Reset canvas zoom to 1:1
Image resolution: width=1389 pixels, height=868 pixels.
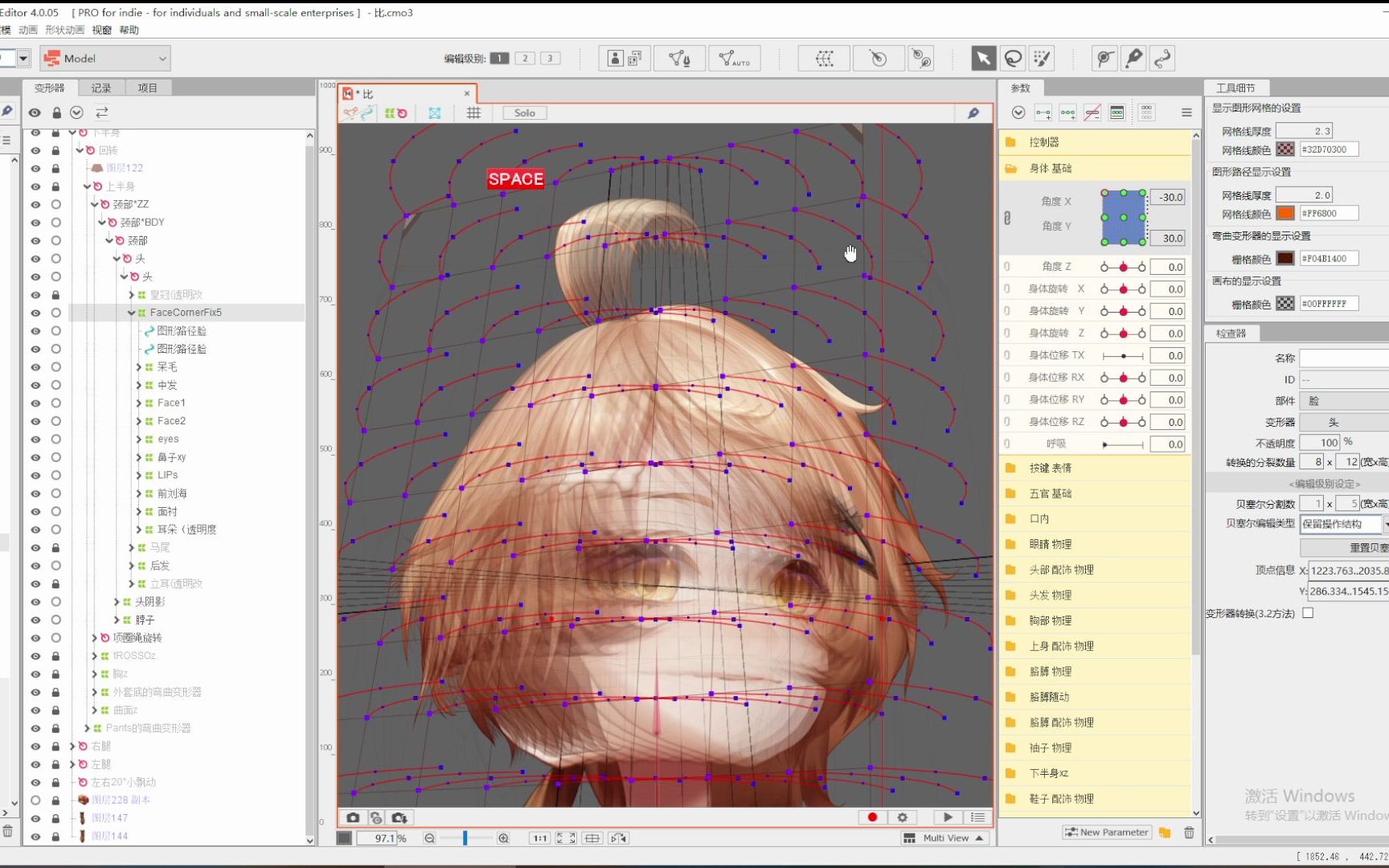(x=539, y=838)
